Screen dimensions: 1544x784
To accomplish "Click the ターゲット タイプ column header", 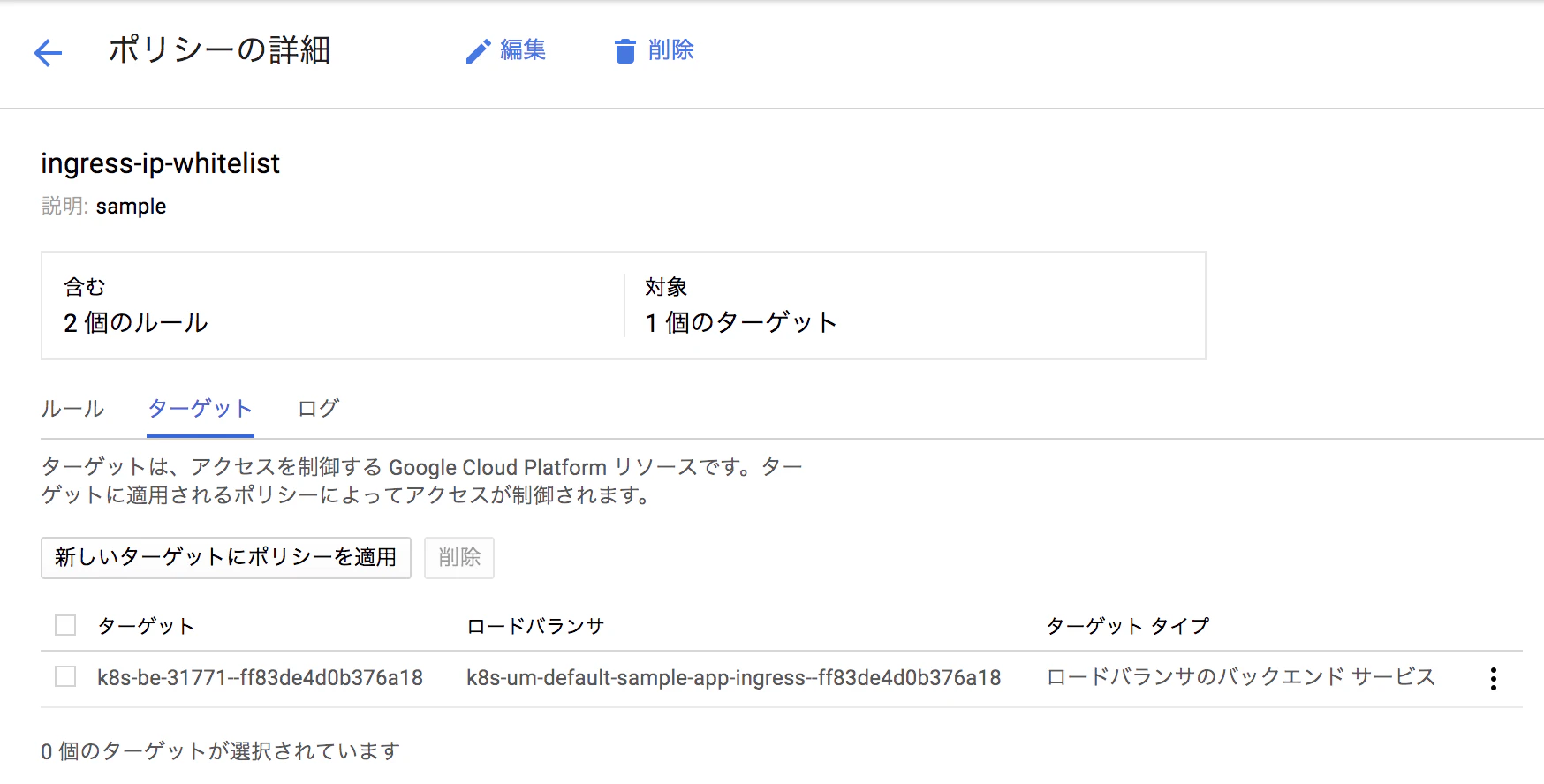I will tap(1128, 626).
